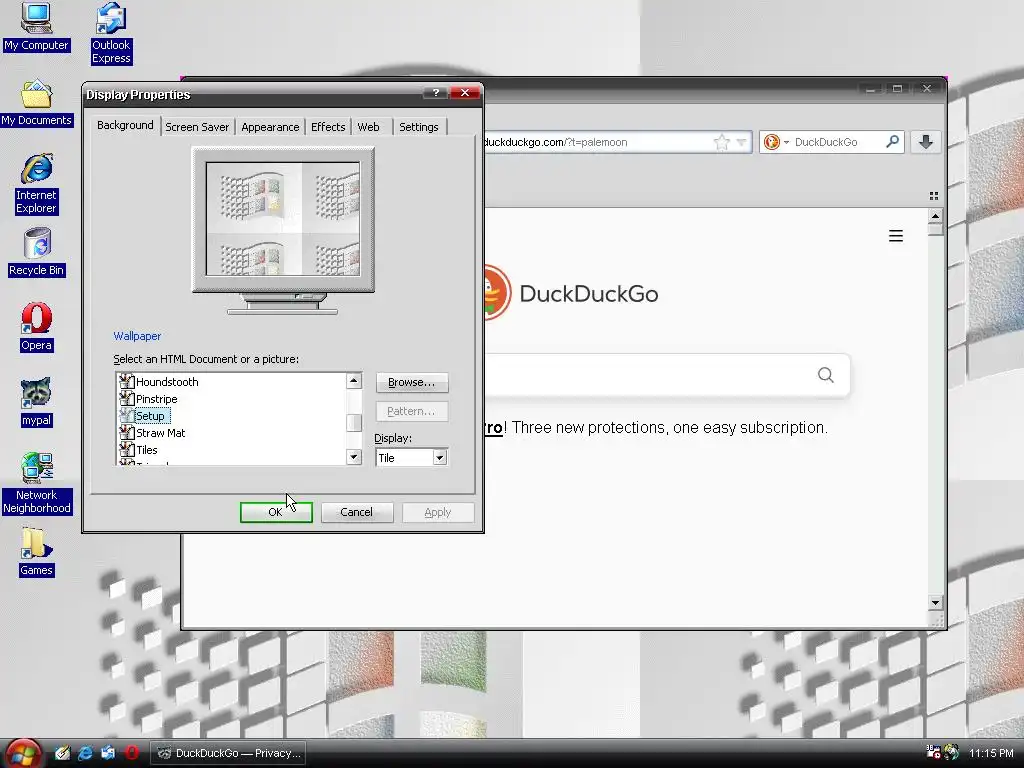Click the wallpaper list scrollbar thumb
Viewport: 1024px width, 768px height.
point(354,423)
